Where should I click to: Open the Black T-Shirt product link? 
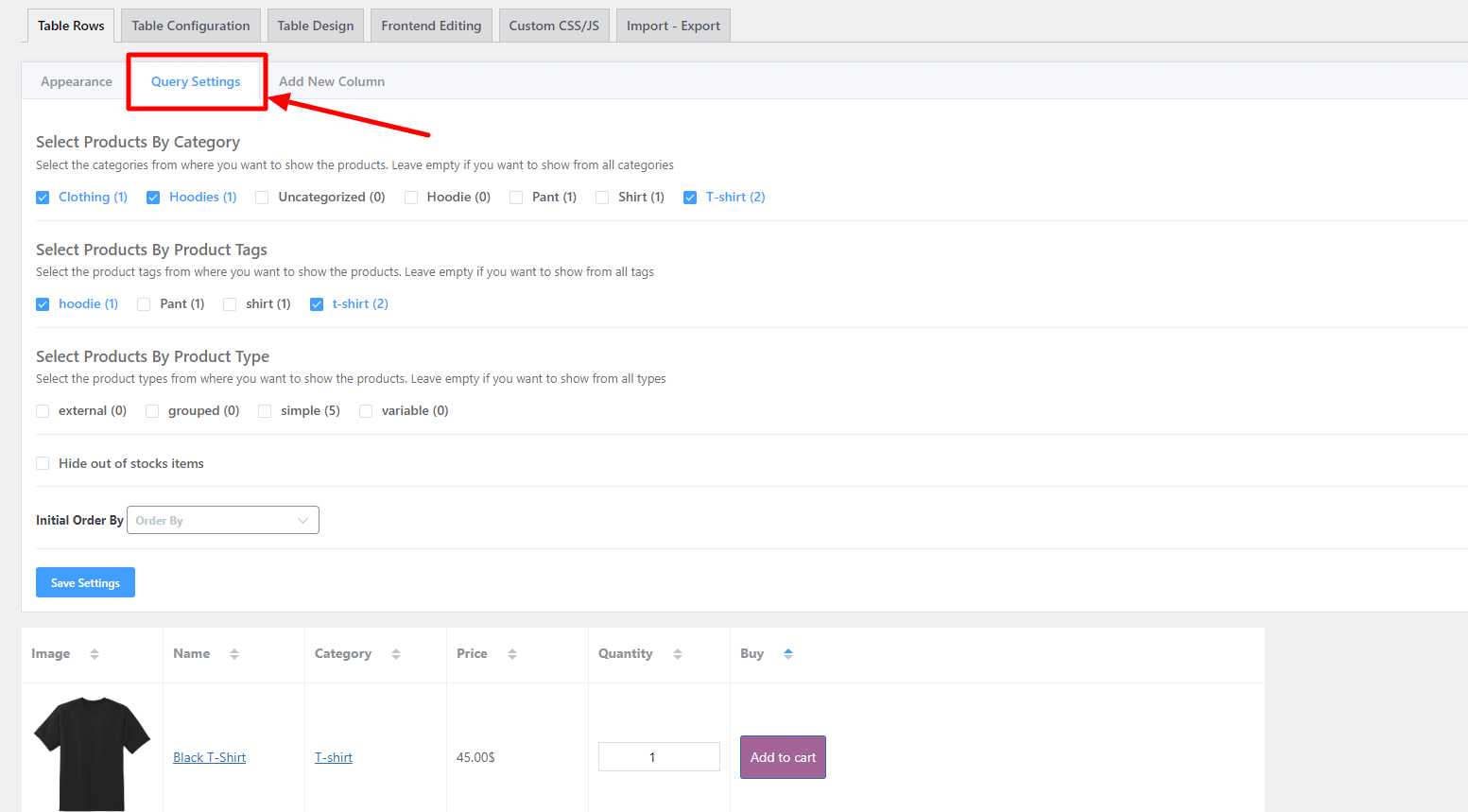coord(210,757)
